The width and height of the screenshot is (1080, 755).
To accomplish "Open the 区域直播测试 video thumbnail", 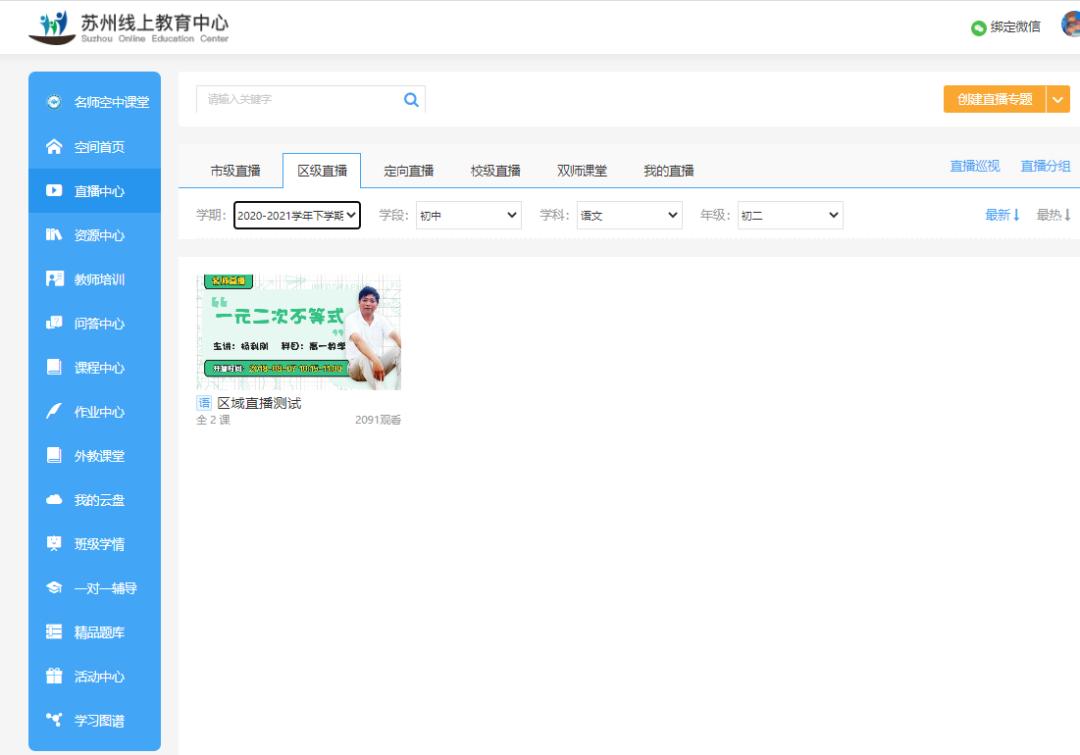I will point(297,332).
